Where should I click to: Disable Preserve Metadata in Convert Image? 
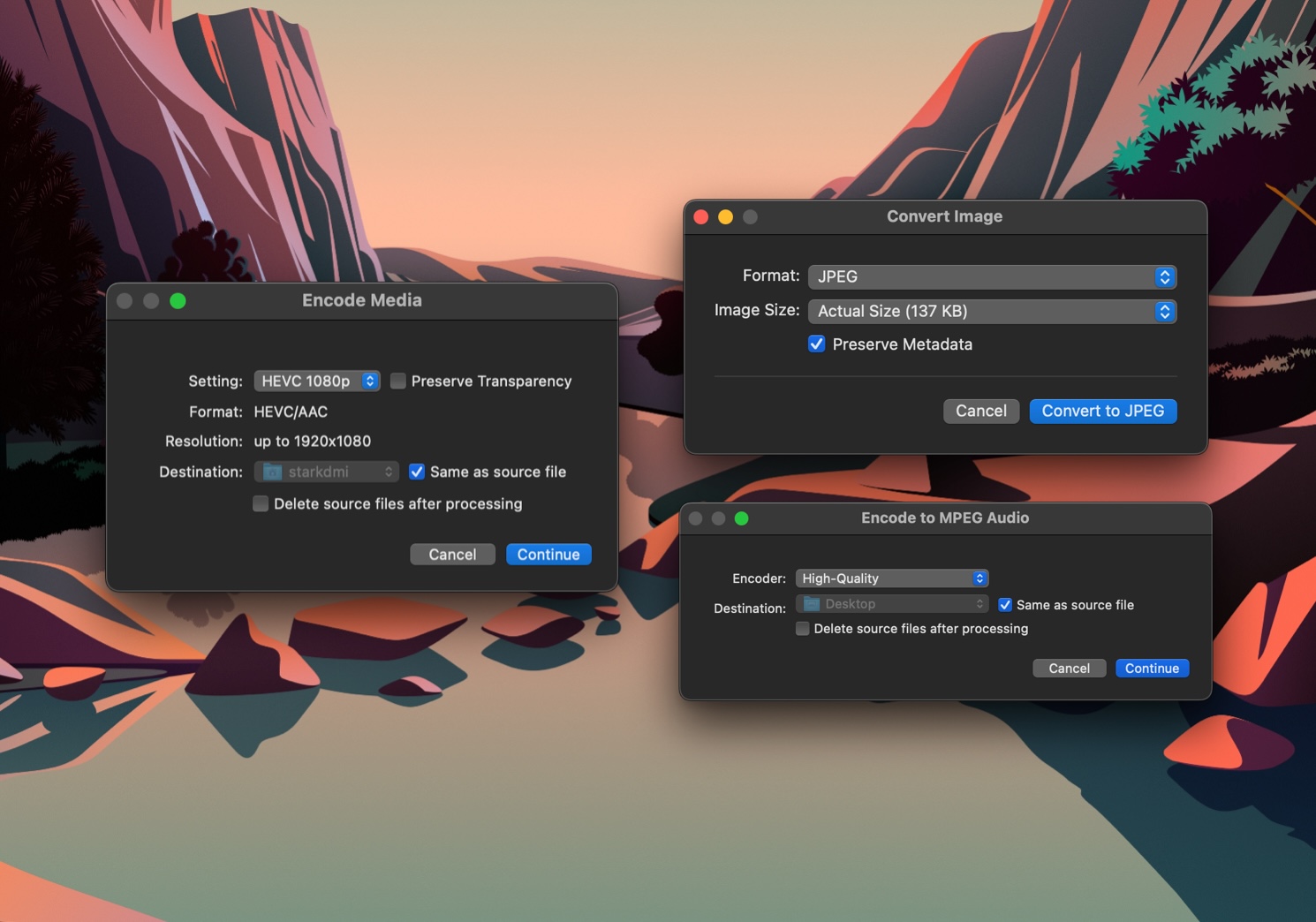(x=816, y=344)
